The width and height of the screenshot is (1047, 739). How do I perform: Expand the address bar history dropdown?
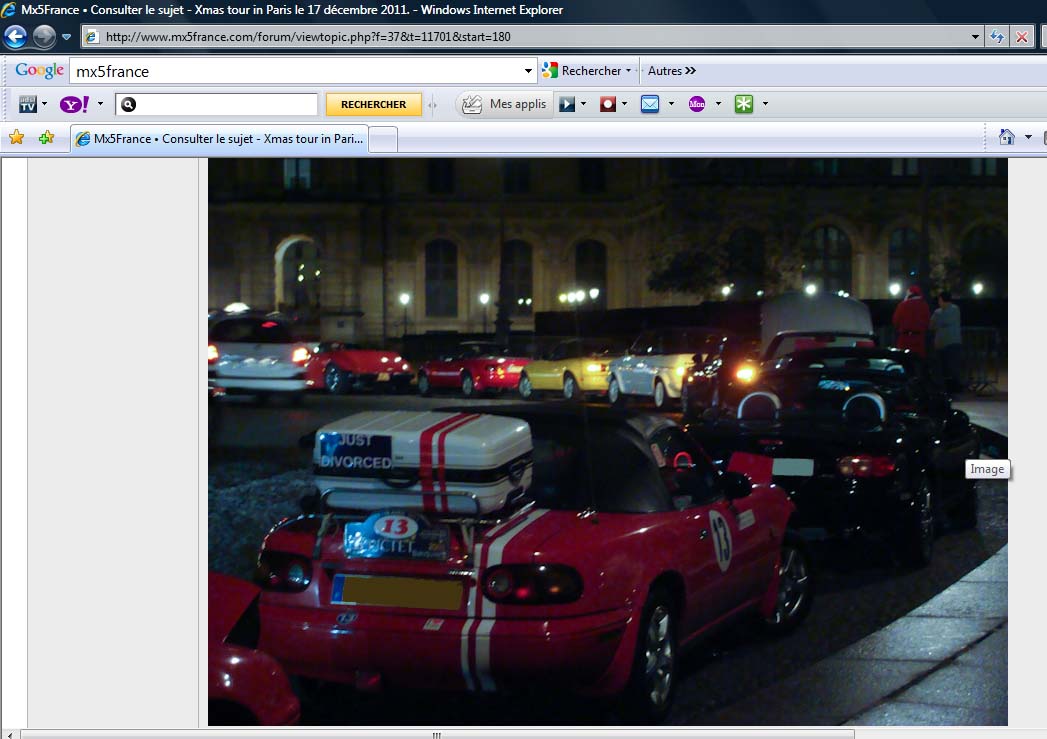[x=975, y=37]
